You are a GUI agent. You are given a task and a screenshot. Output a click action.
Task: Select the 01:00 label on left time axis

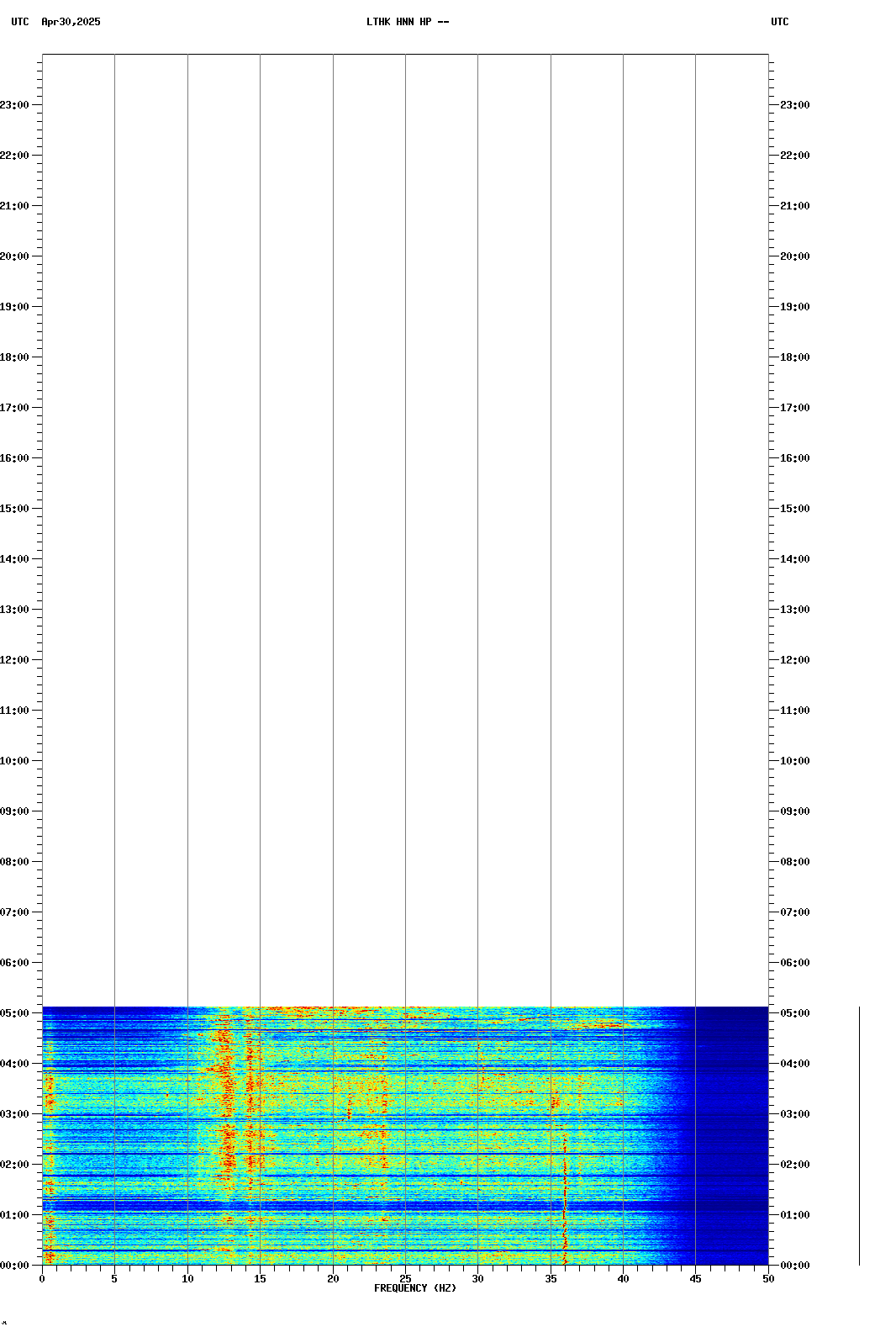tap(14, 1215)
